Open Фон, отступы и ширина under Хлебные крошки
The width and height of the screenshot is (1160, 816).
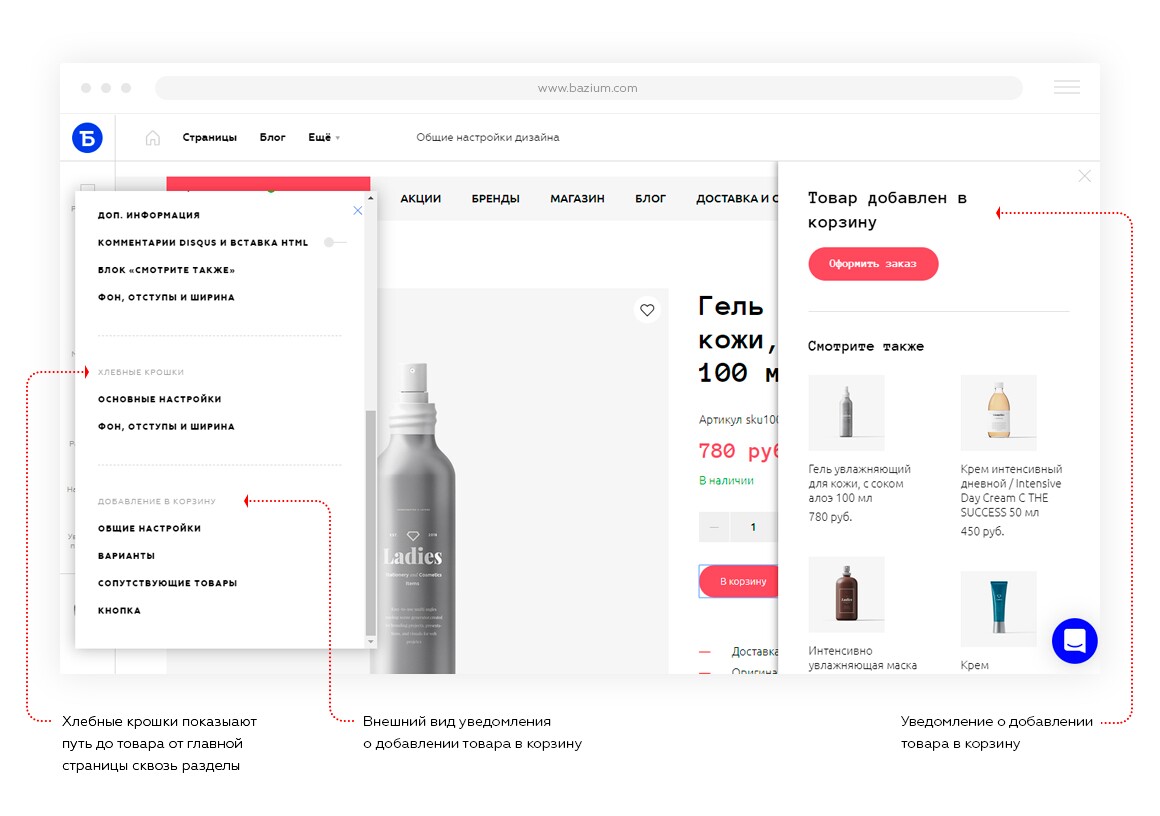click(x=166, y=426)
